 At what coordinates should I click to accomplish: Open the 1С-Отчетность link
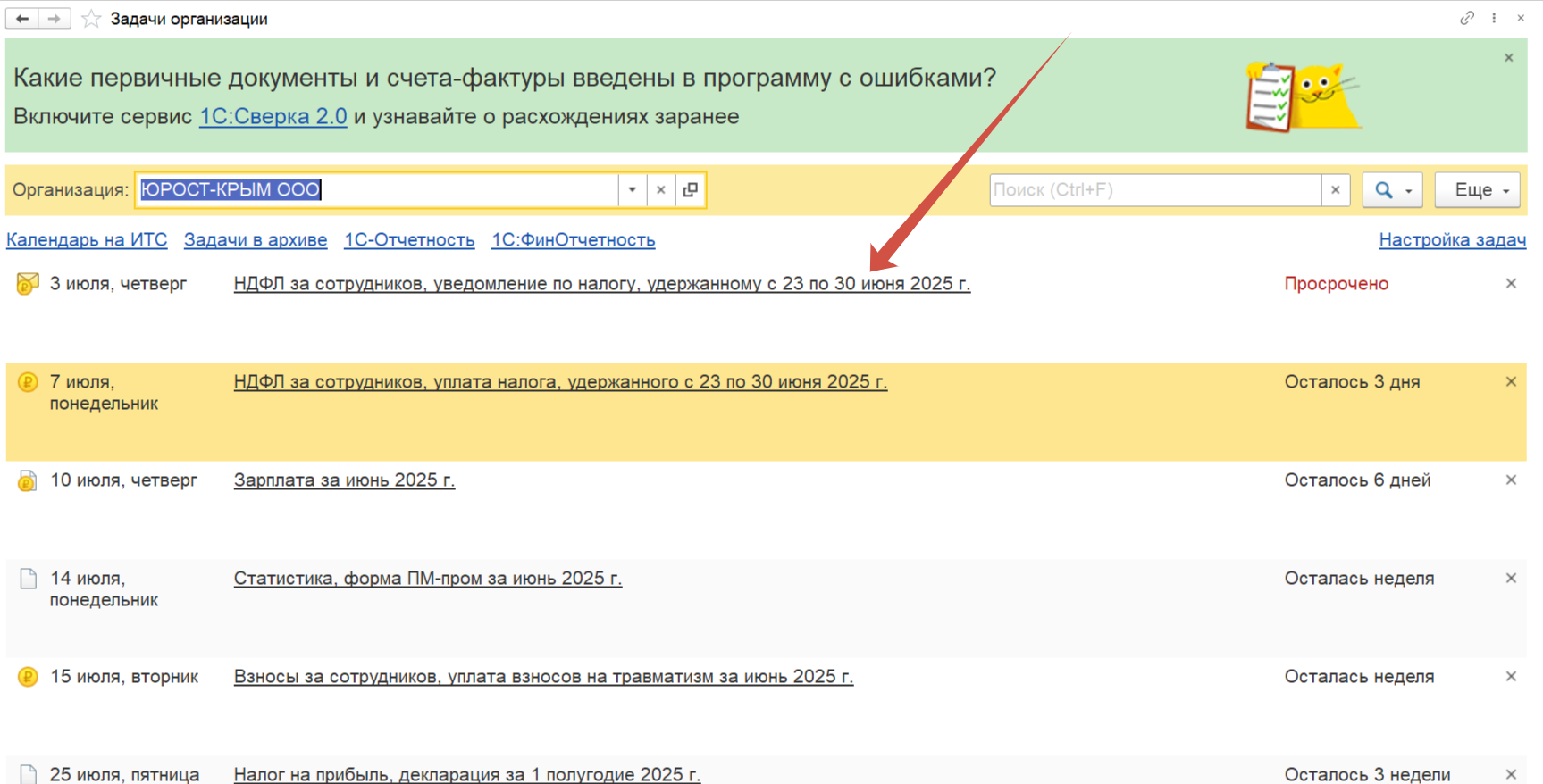(x=409, y=240)
